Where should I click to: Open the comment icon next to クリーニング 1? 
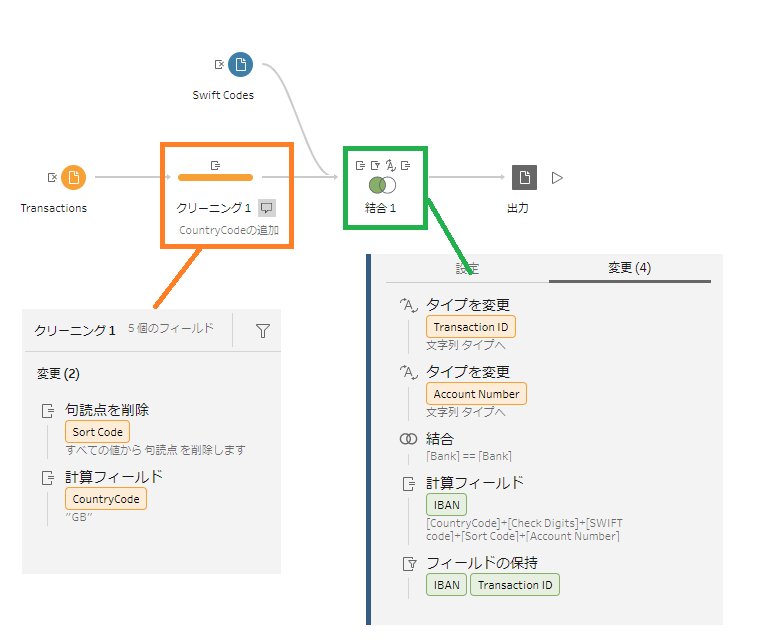[x=267, y=208]
